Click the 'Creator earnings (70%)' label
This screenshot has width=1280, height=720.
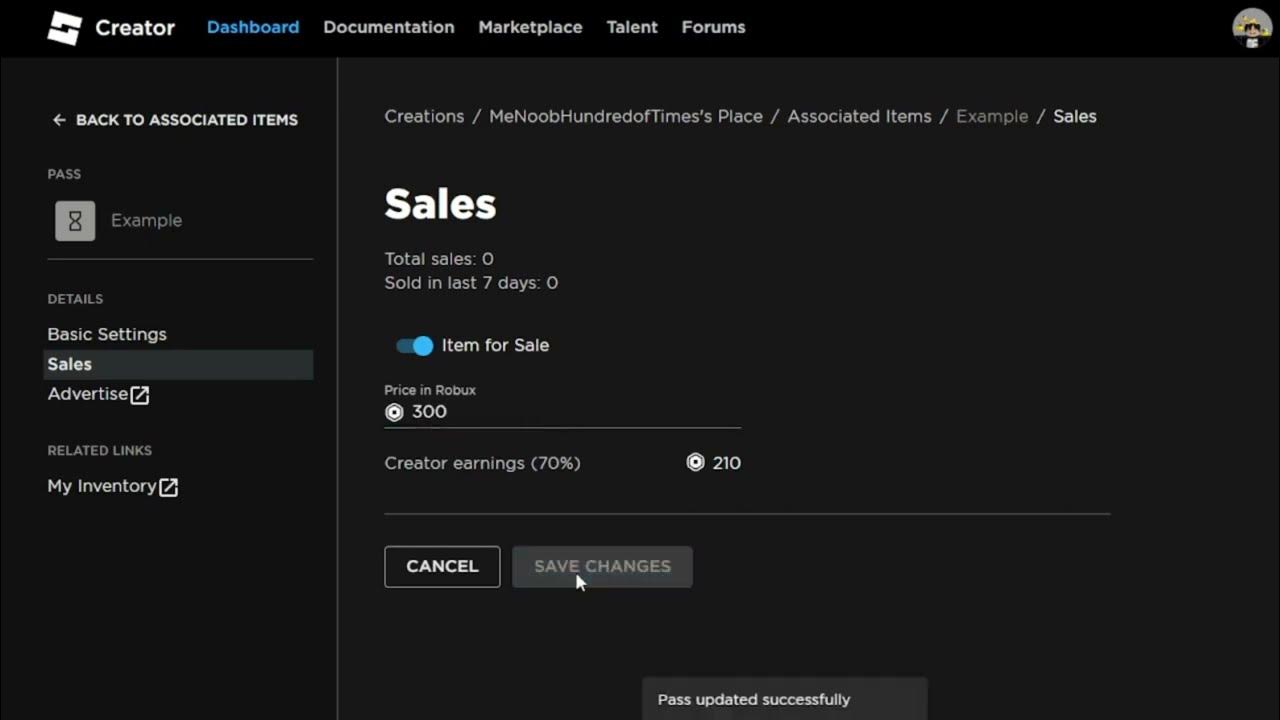(482, 463)
